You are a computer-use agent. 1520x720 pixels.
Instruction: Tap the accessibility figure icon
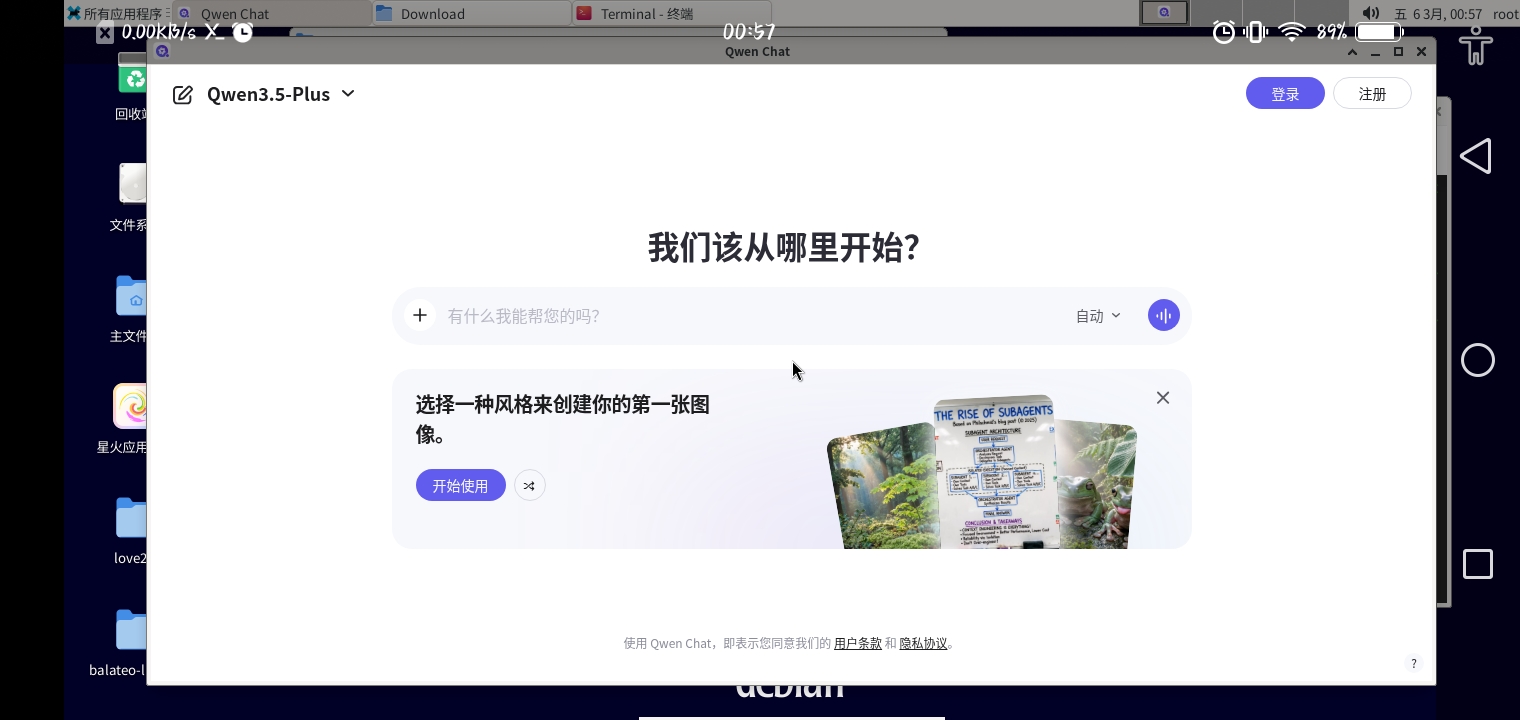(x=1476, y=46)
